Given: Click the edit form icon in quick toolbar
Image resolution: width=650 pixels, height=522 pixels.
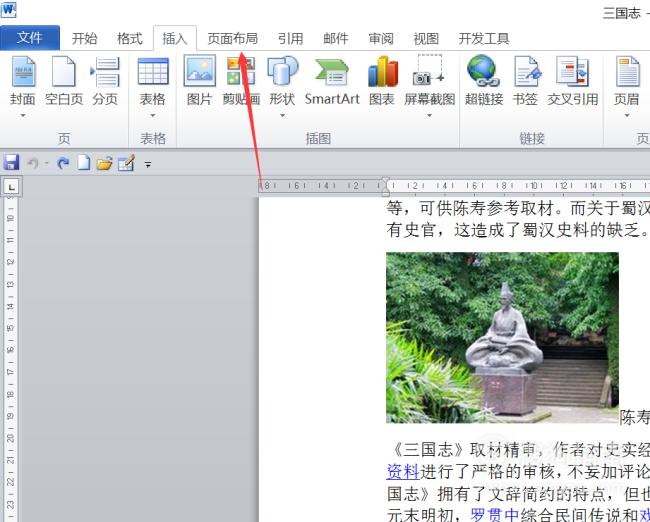Looking at the screenshot, I should 126,163.
